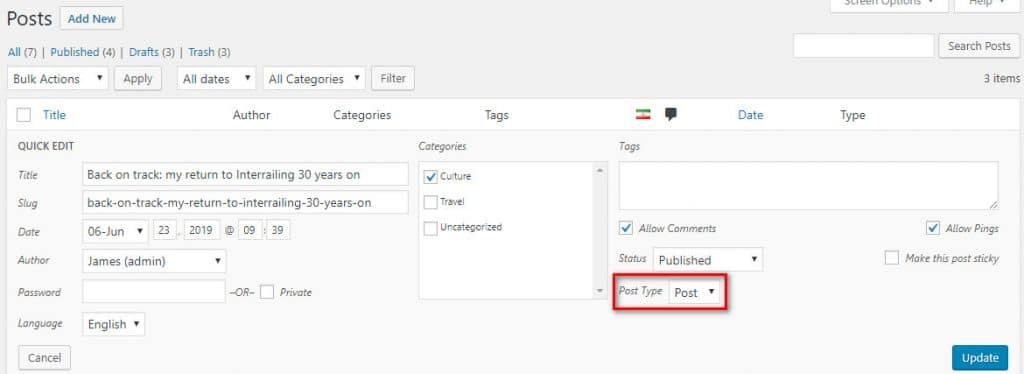
Task: Toggle the Allow Pings checkbox
Action: 933,228
